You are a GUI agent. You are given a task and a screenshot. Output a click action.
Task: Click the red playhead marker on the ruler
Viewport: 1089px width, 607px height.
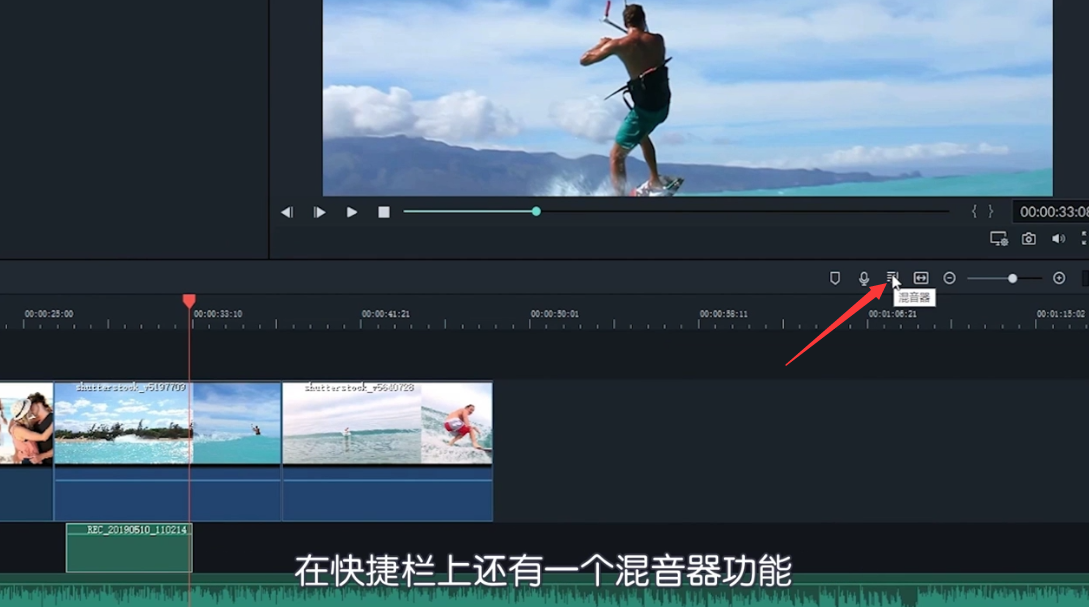coord(189,301)
